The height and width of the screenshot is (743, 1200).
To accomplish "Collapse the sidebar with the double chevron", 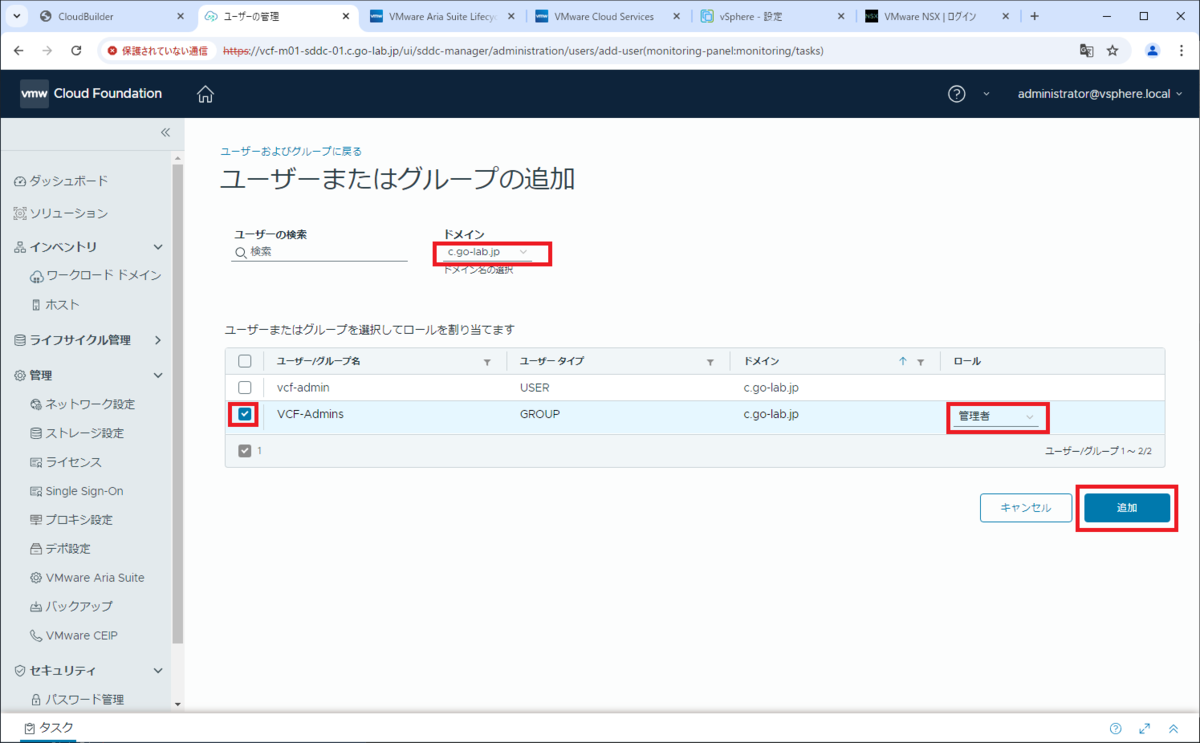I will 165,132.
